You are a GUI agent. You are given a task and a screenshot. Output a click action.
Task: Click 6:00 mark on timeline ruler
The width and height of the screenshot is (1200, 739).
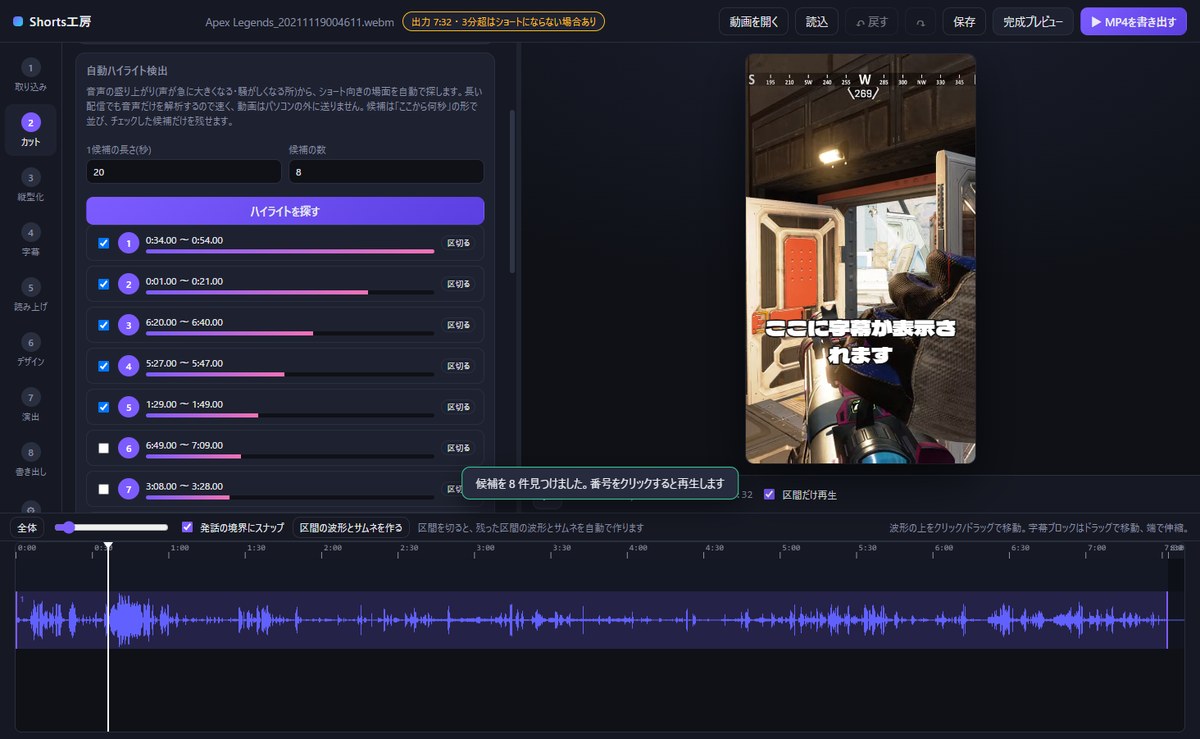point(943,548)
